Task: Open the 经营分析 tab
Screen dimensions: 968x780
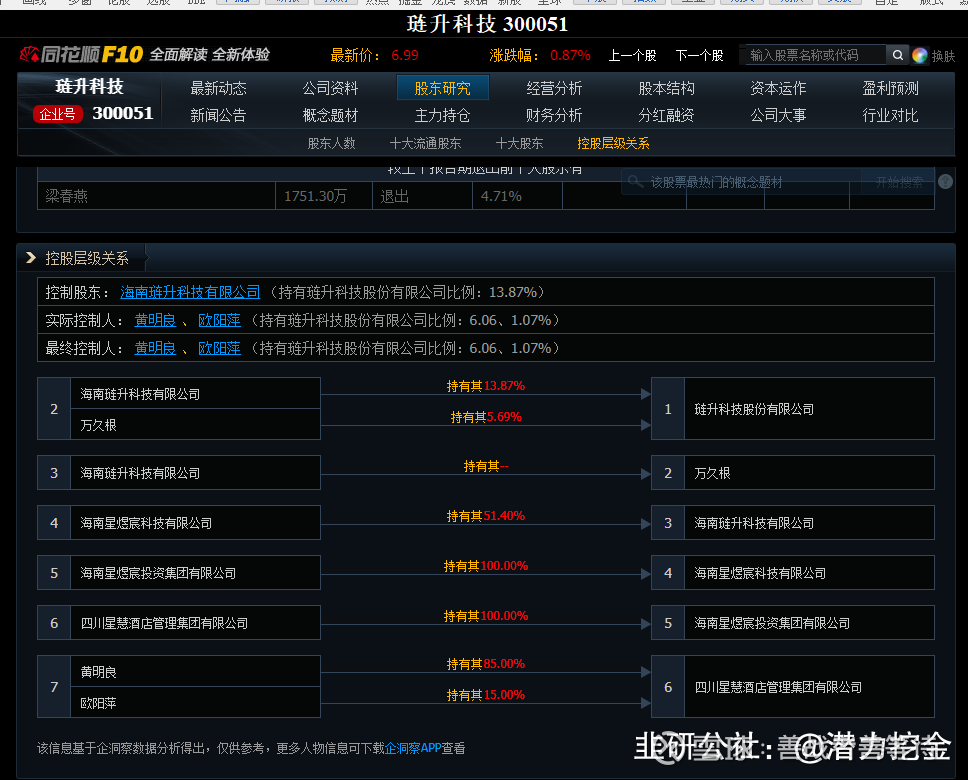Action: point(554,88)
